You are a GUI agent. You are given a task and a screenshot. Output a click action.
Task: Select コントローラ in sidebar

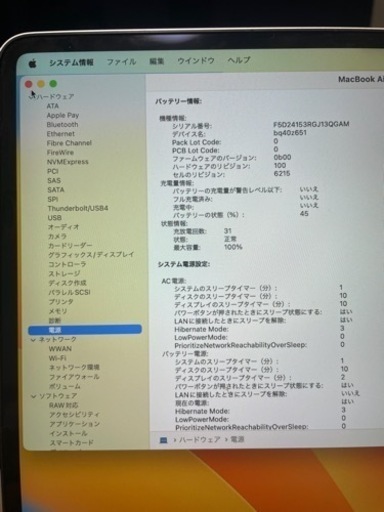67,264
